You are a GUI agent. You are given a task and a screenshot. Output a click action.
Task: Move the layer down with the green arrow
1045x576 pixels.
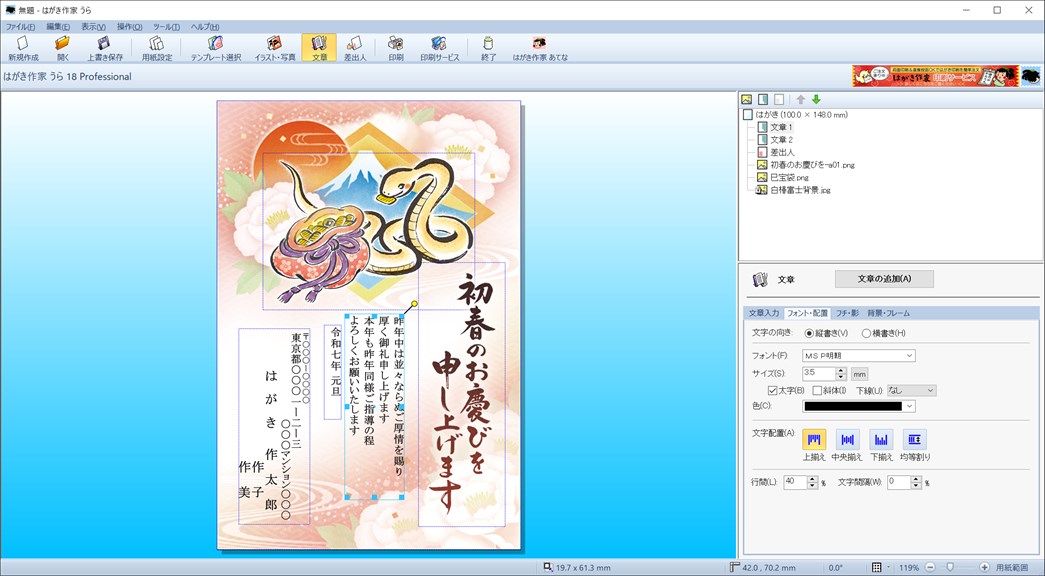[816, 99]
